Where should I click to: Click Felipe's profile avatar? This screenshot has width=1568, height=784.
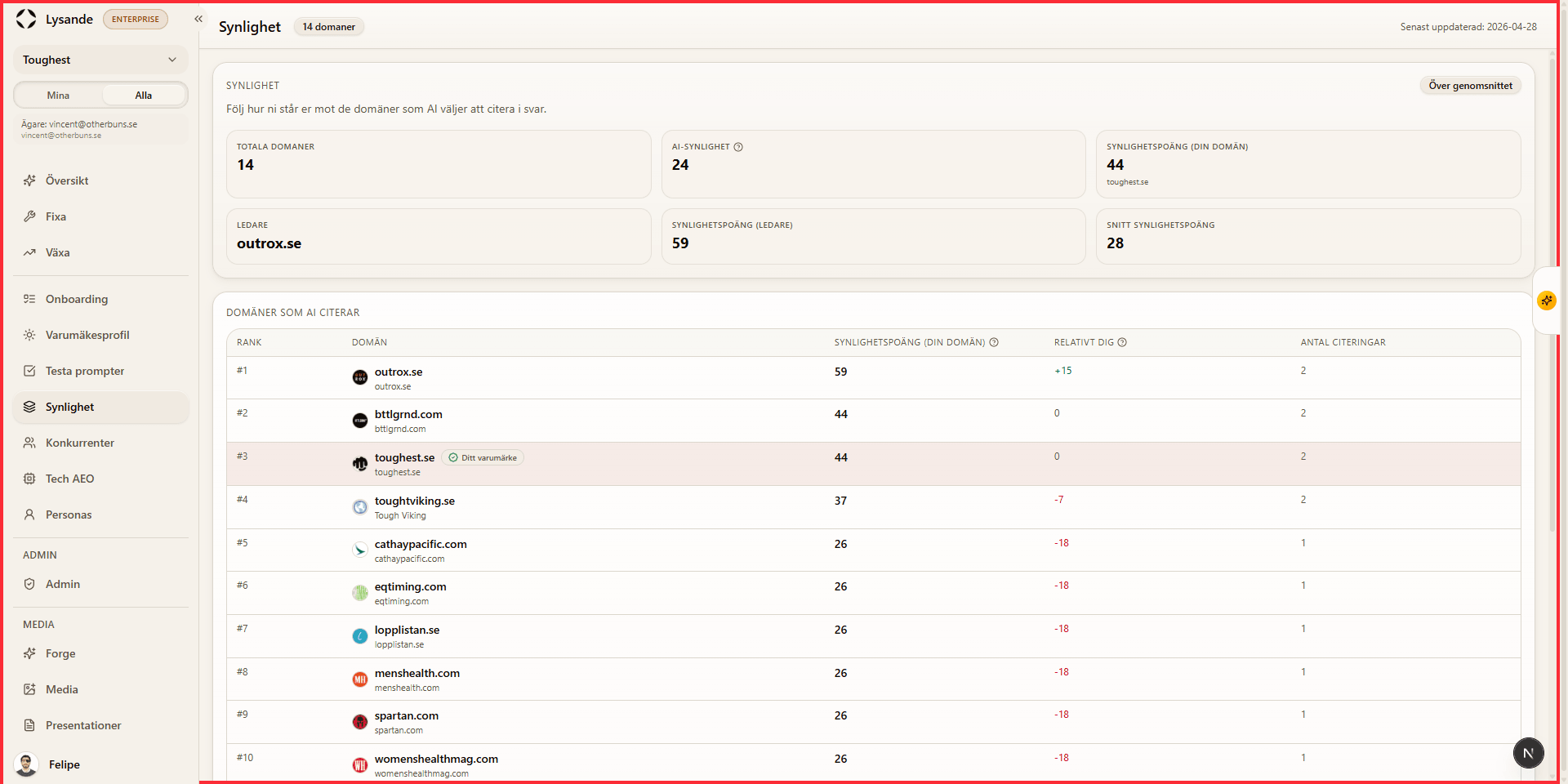[x=26, y=764]
